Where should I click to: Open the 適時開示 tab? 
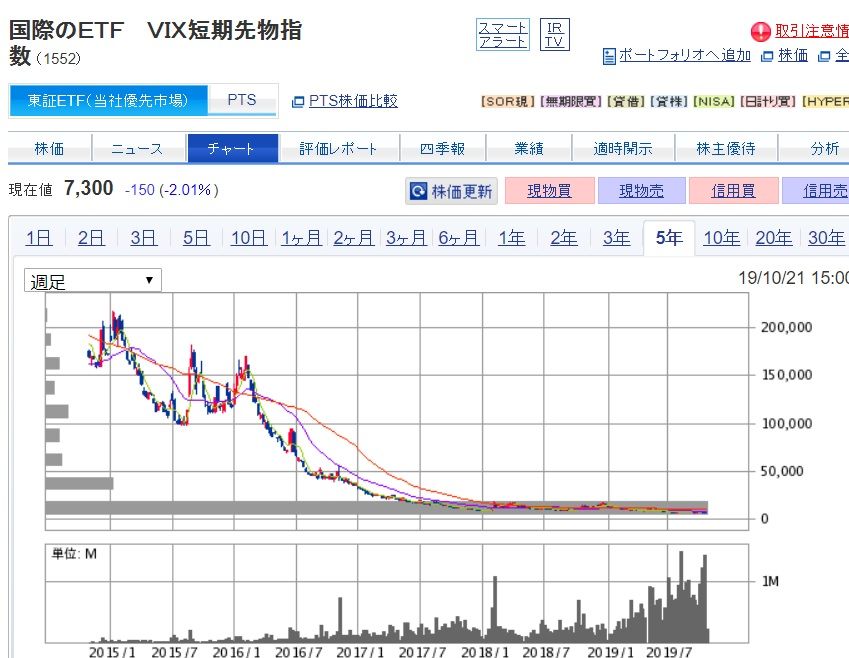623,148
